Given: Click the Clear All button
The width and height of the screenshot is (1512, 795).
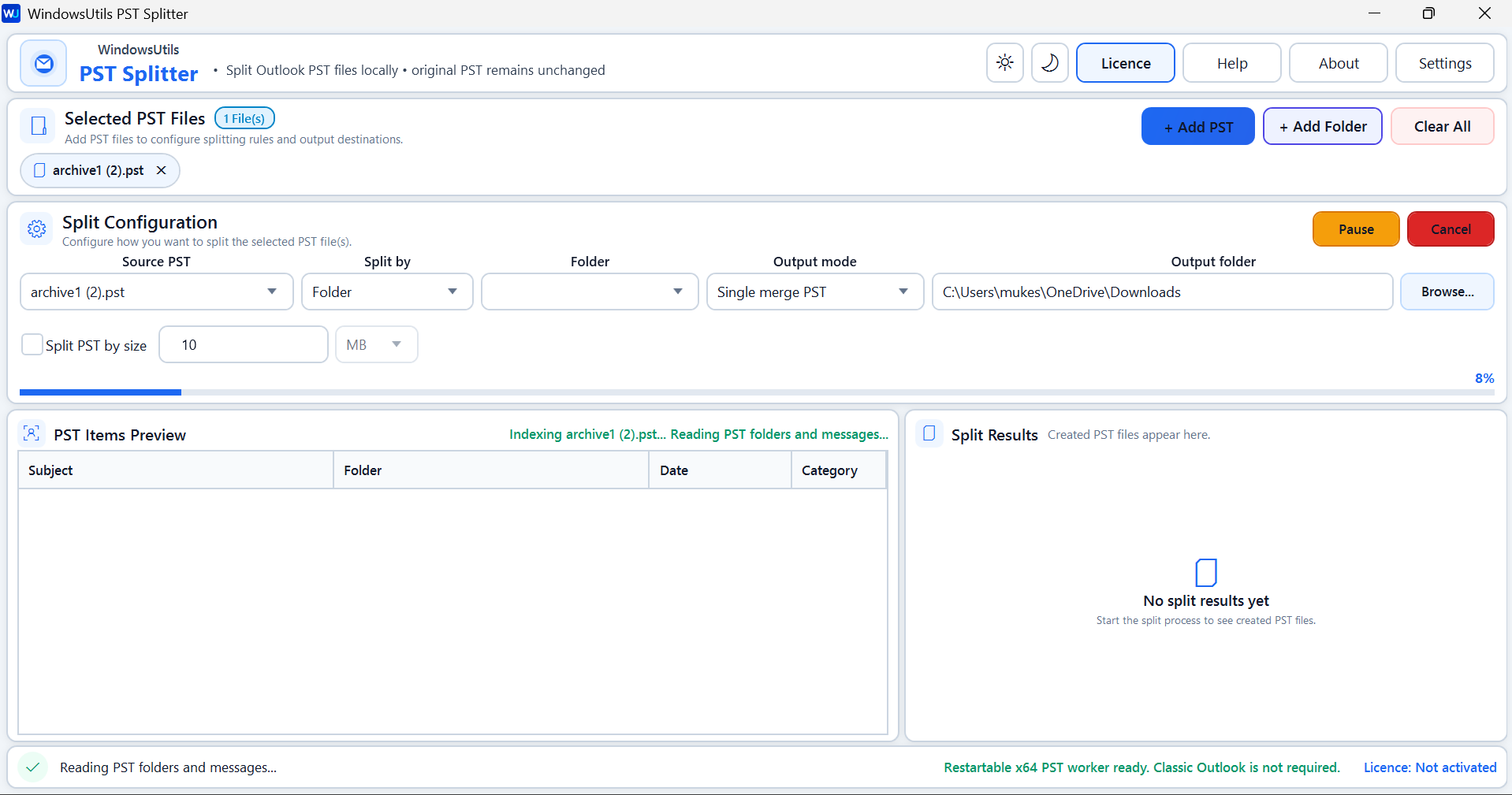Looking at the screenshot, I should tap(1443, 126).
